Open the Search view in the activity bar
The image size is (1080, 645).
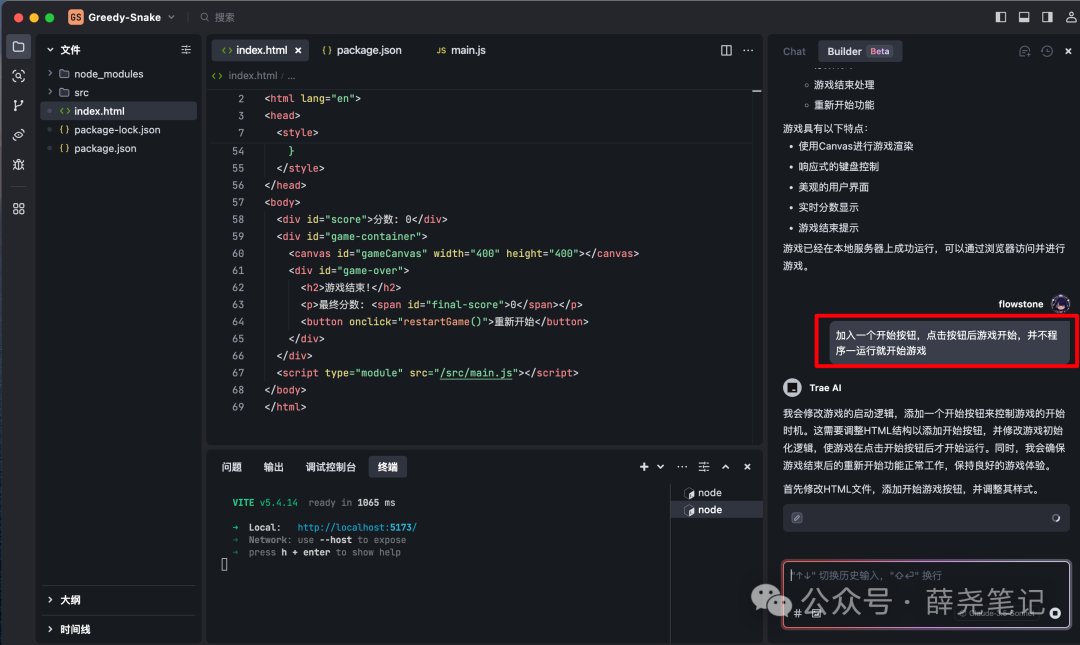point(19,76)
